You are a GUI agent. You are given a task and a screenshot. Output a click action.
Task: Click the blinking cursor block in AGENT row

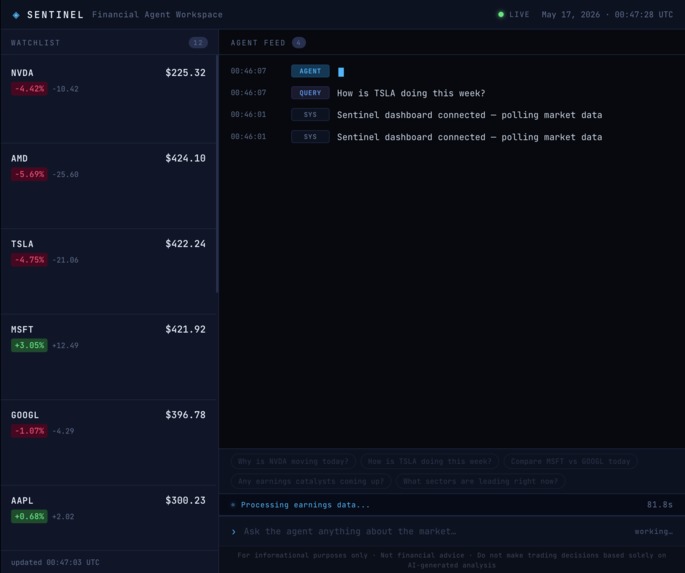pyautogui.click(x=341, y=72)
